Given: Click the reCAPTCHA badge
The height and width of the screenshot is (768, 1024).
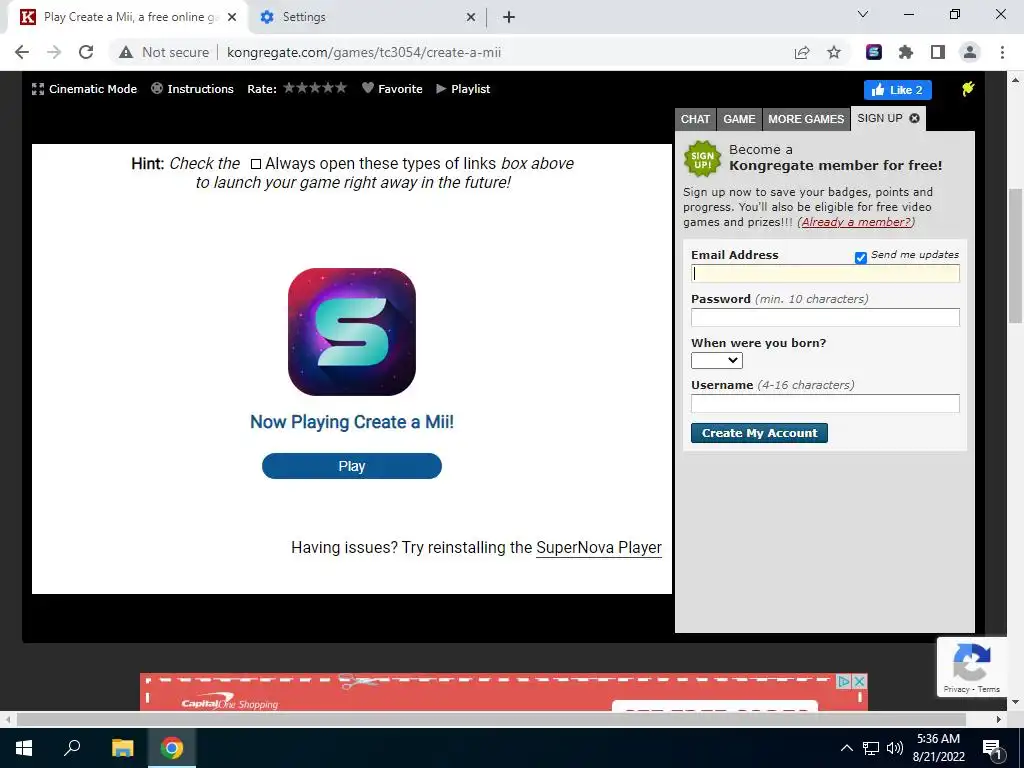Looking at the screenshot, I should [972, 667].
